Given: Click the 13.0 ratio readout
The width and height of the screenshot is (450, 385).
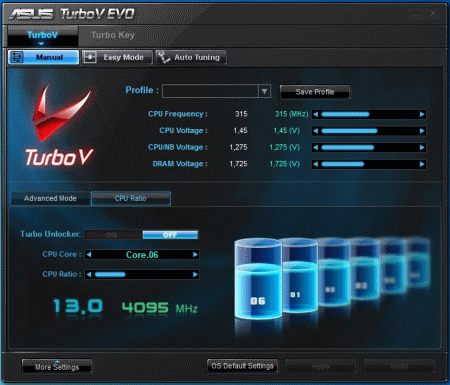Looking at the screenshot, I should tap(78, 306).
